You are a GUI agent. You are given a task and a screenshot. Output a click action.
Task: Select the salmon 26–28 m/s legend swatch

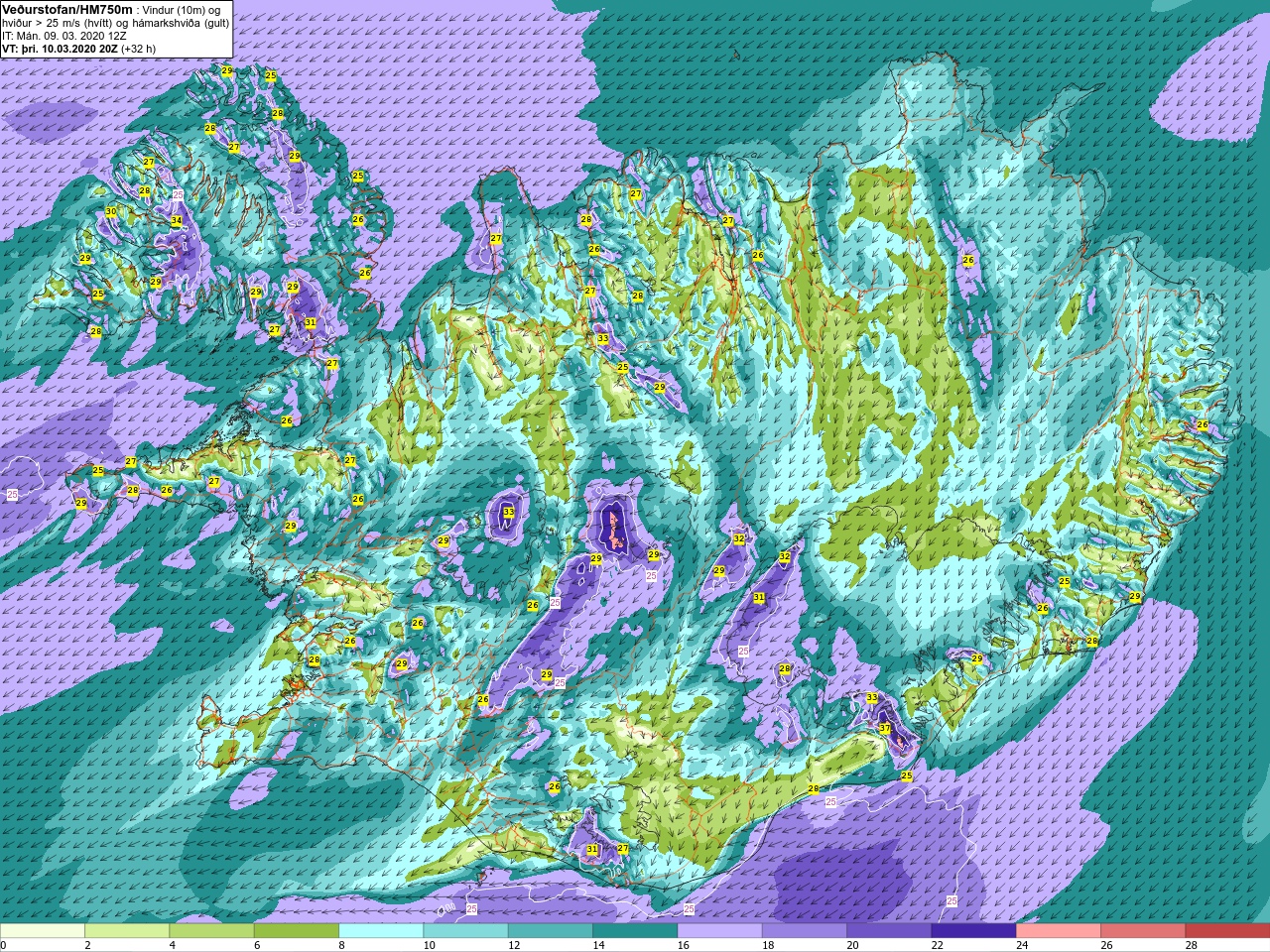coord(1143,931)
